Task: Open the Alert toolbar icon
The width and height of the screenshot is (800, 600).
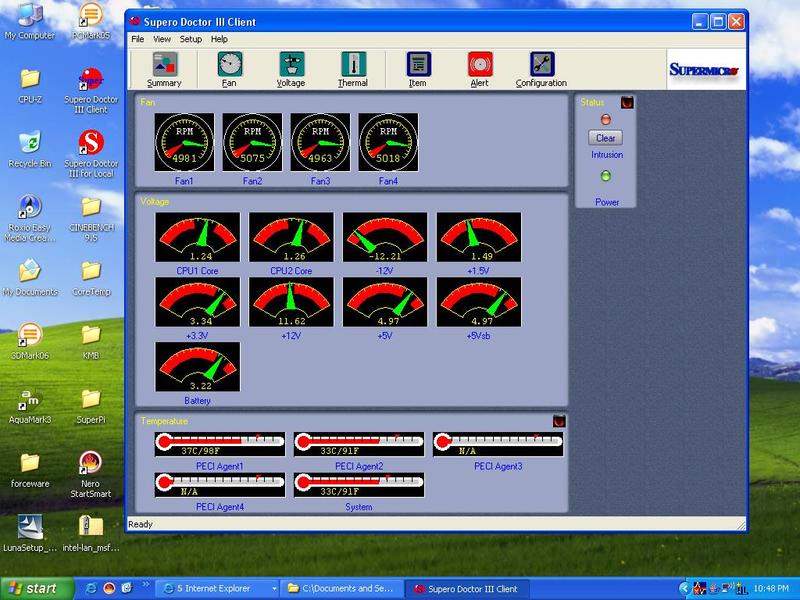Action: [x=480, y=69]
